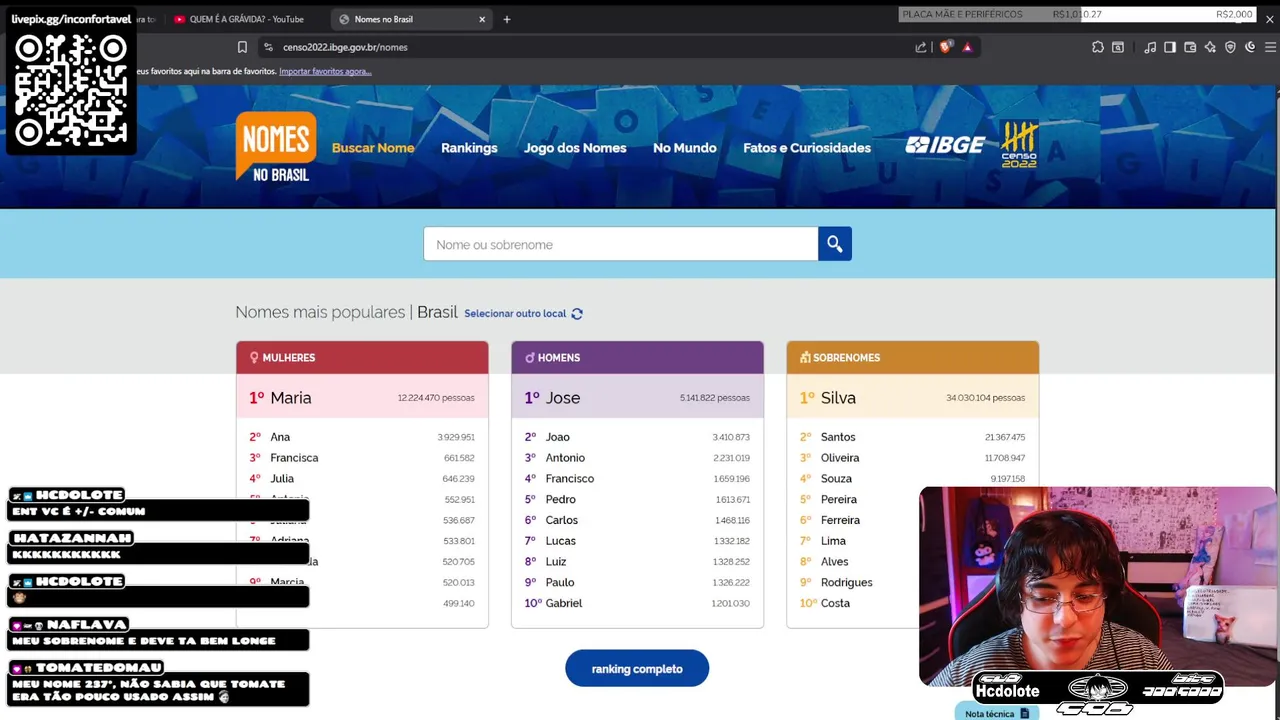The width and height of the screenshot is (1280, 720).
Task: Open the Leo AI sparkle icon
Action: [x=1210, y=47]
